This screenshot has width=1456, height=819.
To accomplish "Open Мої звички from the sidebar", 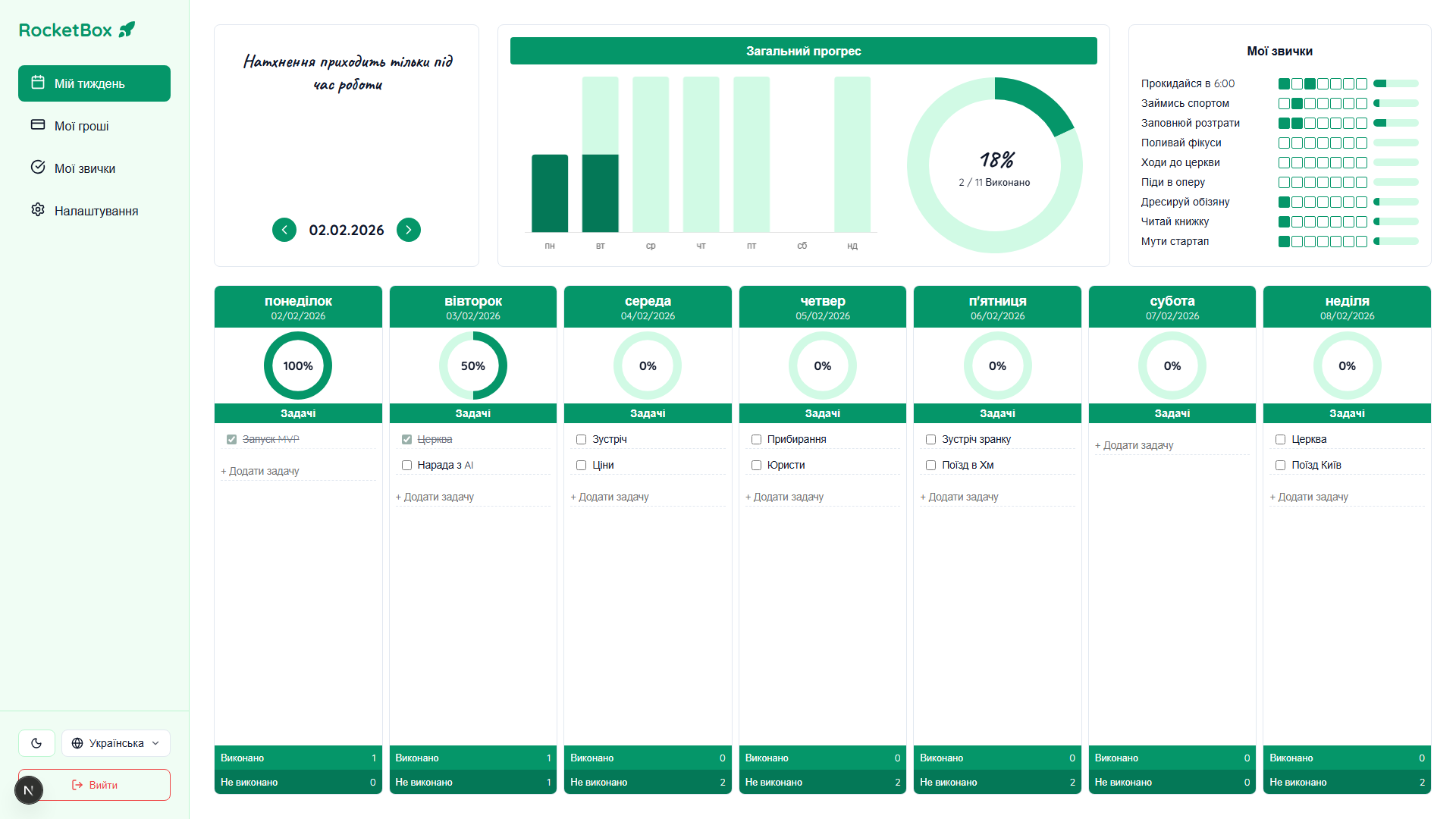I will click(x=83, y=168).
